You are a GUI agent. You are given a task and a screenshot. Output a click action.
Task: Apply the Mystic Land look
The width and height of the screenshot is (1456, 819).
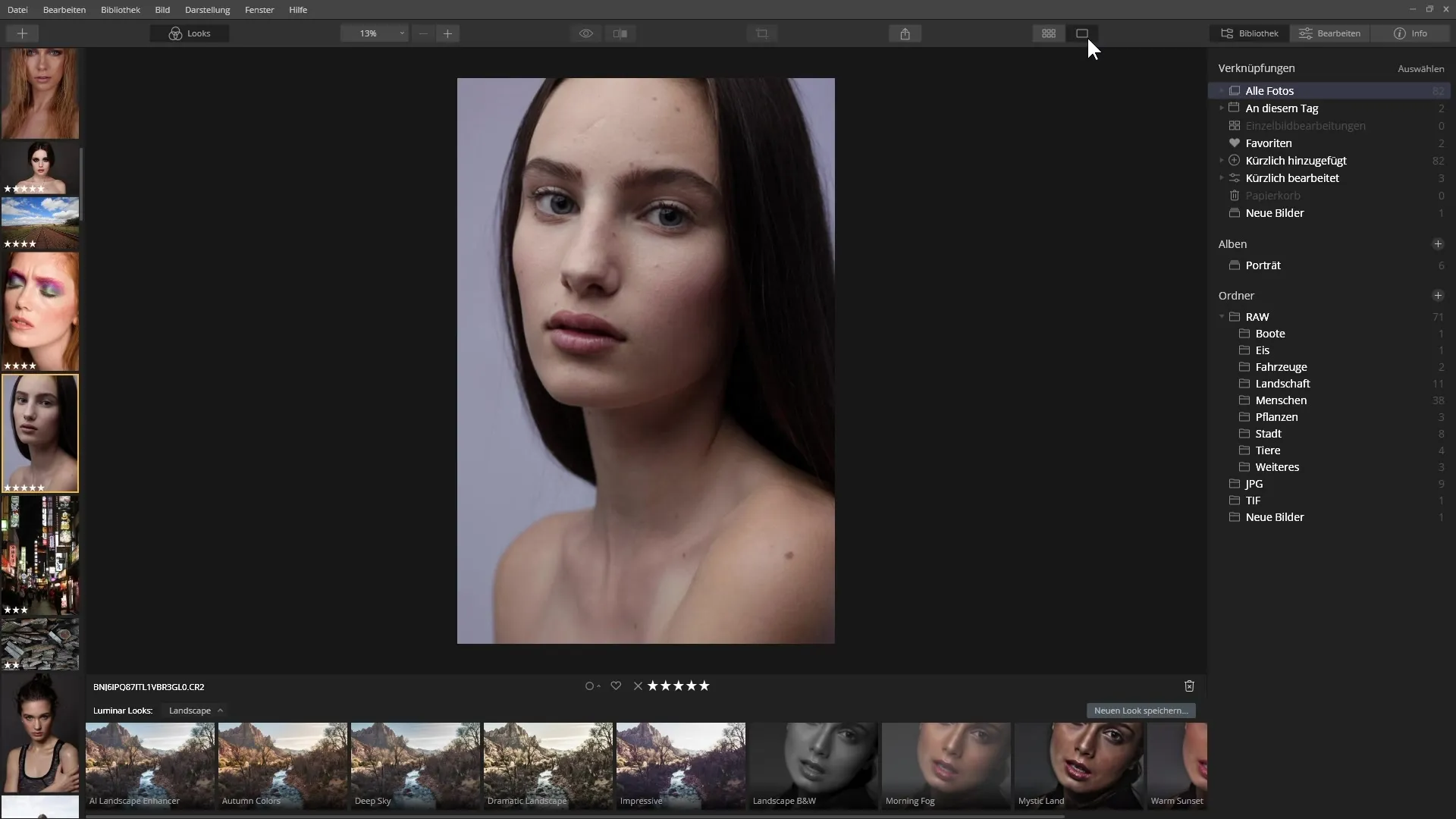tap(1079, 766)
